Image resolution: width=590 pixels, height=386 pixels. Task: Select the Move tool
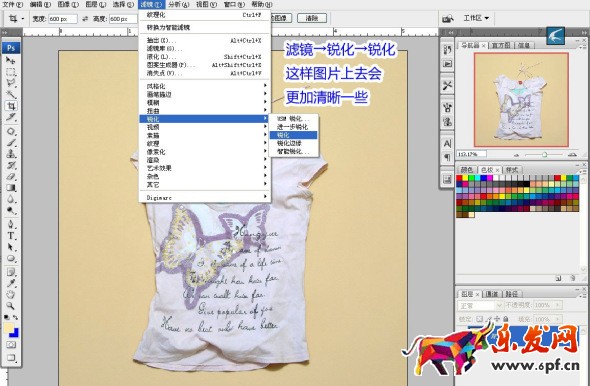click(11, 60)
